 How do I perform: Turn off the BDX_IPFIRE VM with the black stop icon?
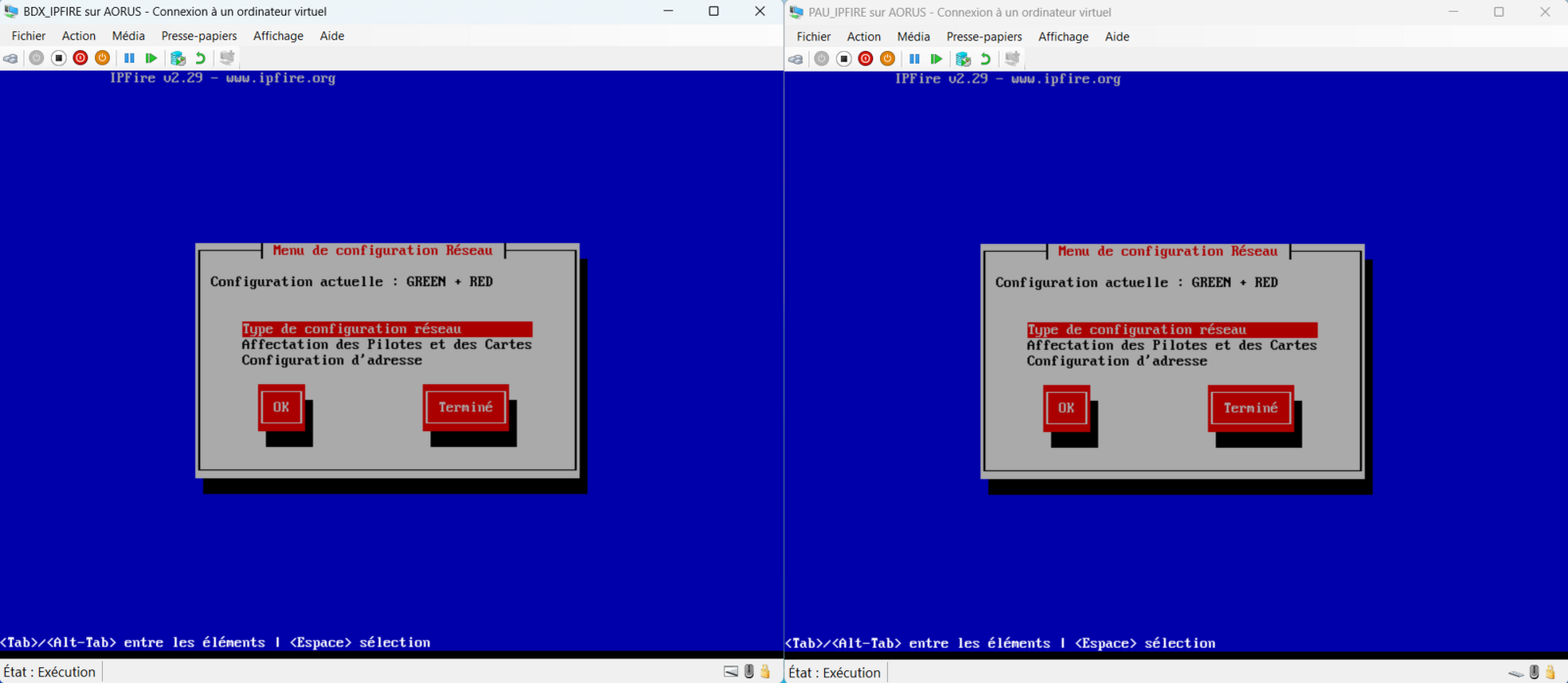click(59, 59)
